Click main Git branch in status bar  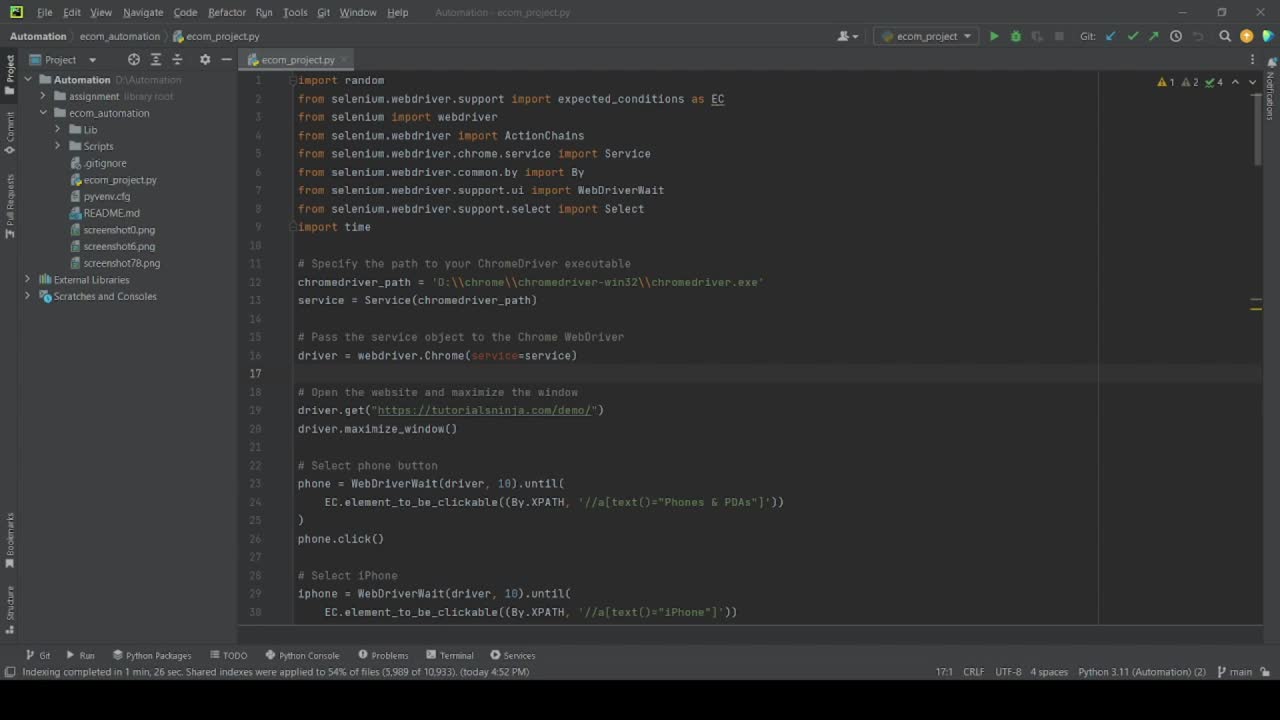(1235, 672)
